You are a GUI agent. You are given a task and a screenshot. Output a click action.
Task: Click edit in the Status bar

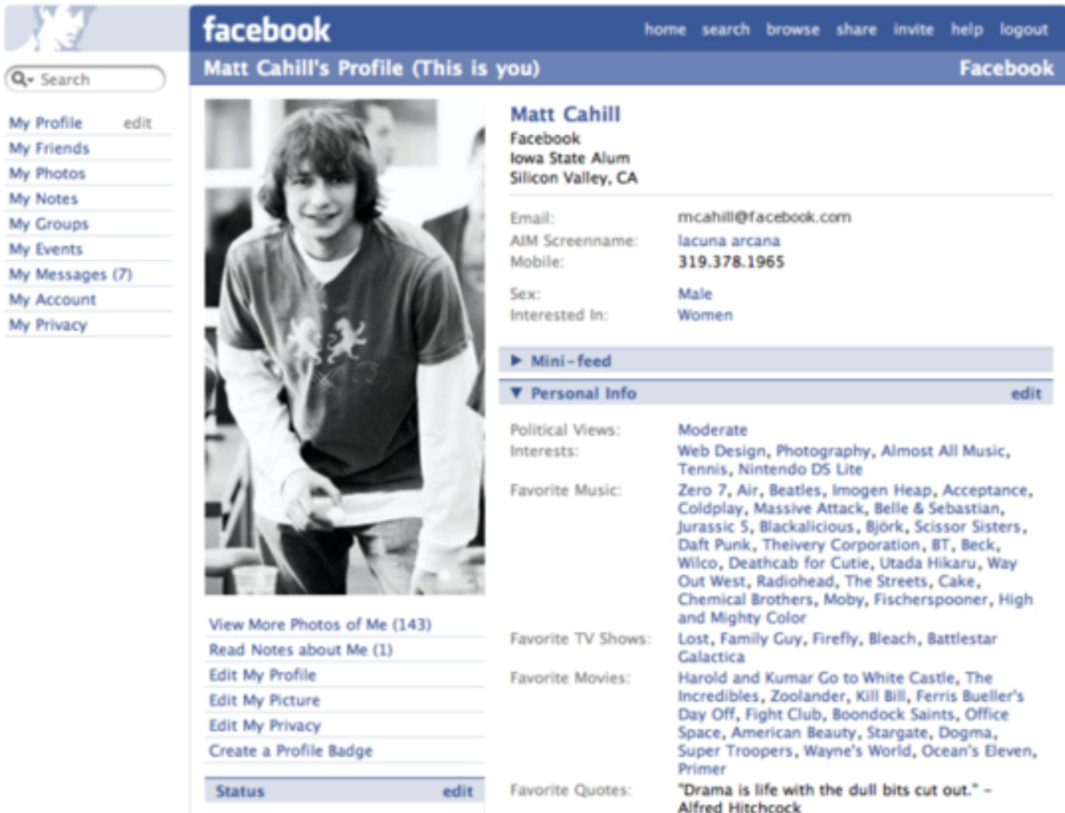pos(457,791)
